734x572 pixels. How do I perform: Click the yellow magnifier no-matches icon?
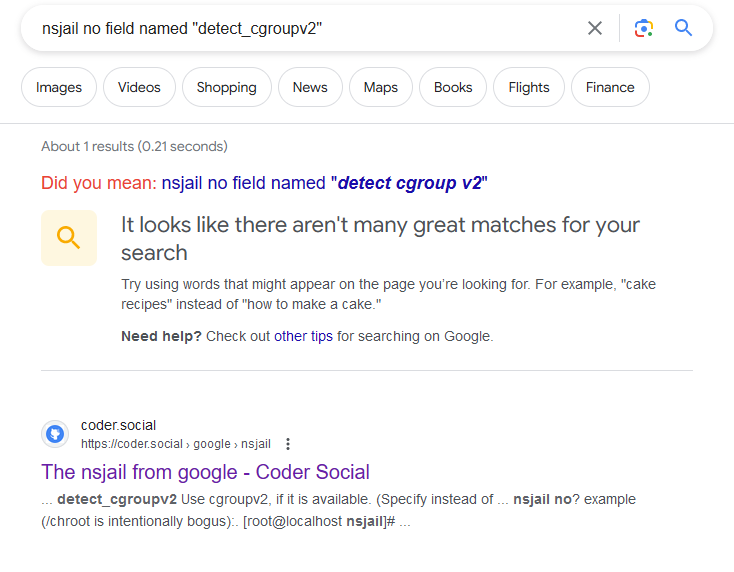click(x=69, y=238)
